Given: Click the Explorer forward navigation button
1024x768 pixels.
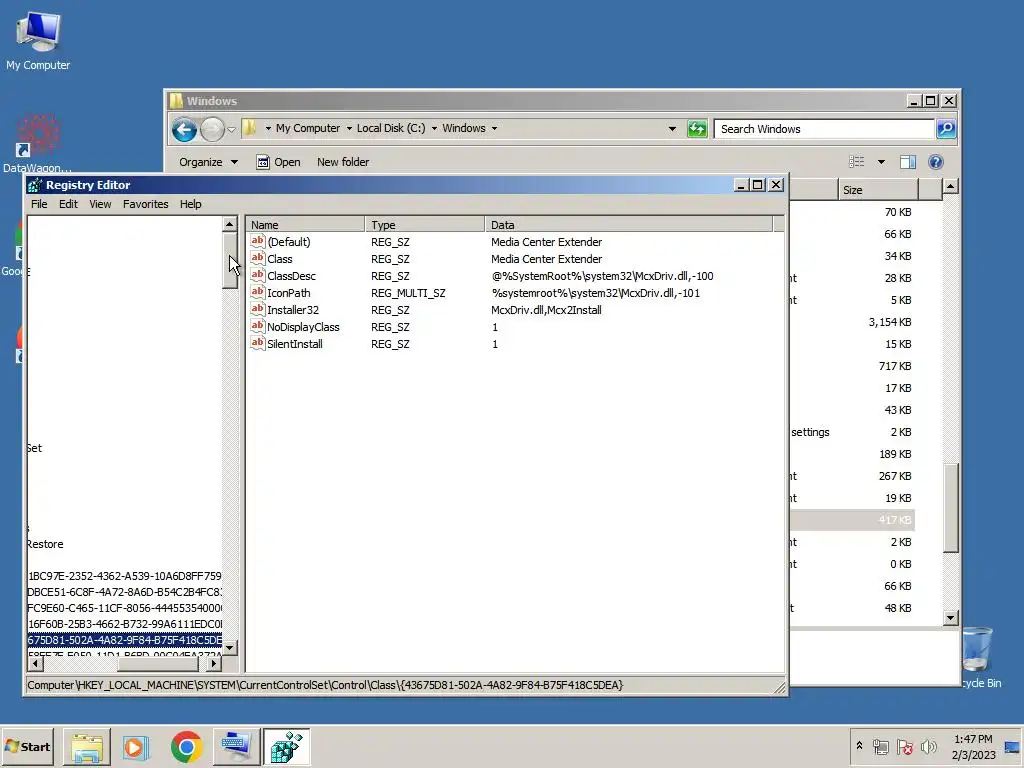Looking at the screenshot, I should pos(212,129).
